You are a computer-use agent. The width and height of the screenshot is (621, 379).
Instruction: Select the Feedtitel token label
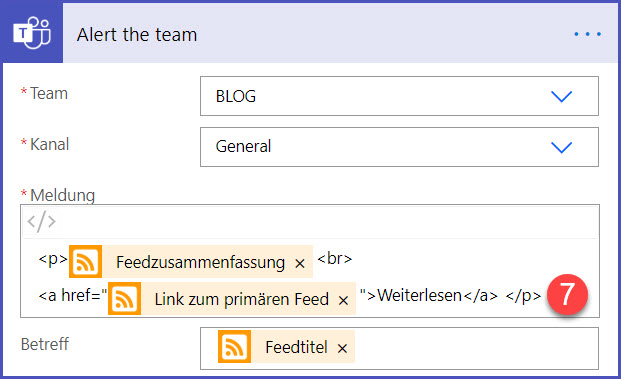[296, 347]
